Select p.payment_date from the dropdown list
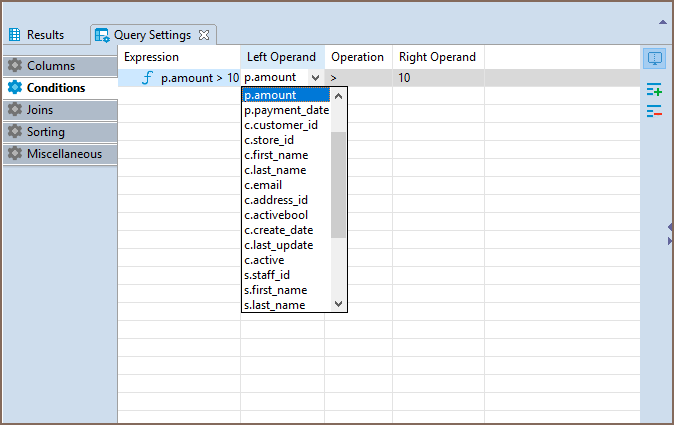674x425 pixels. click(x=286, y=110)
